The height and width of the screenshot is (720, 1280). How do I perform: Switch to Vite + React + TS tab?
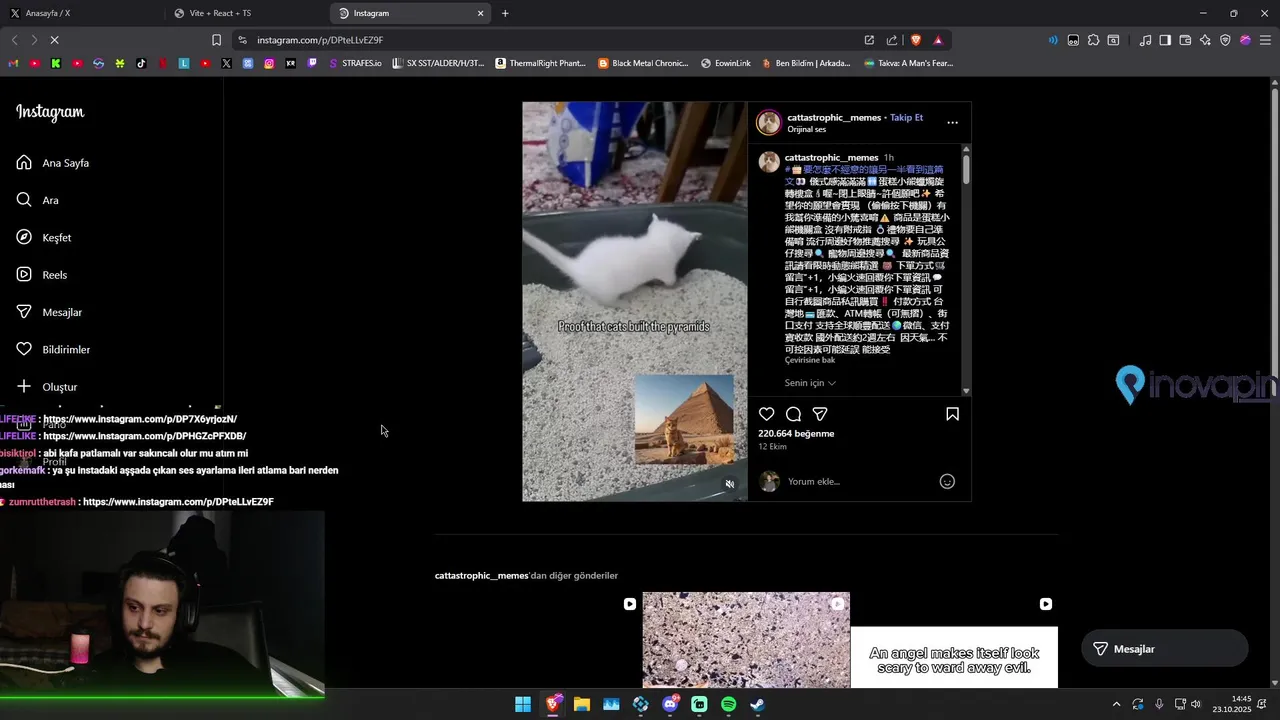pos(245,13)
